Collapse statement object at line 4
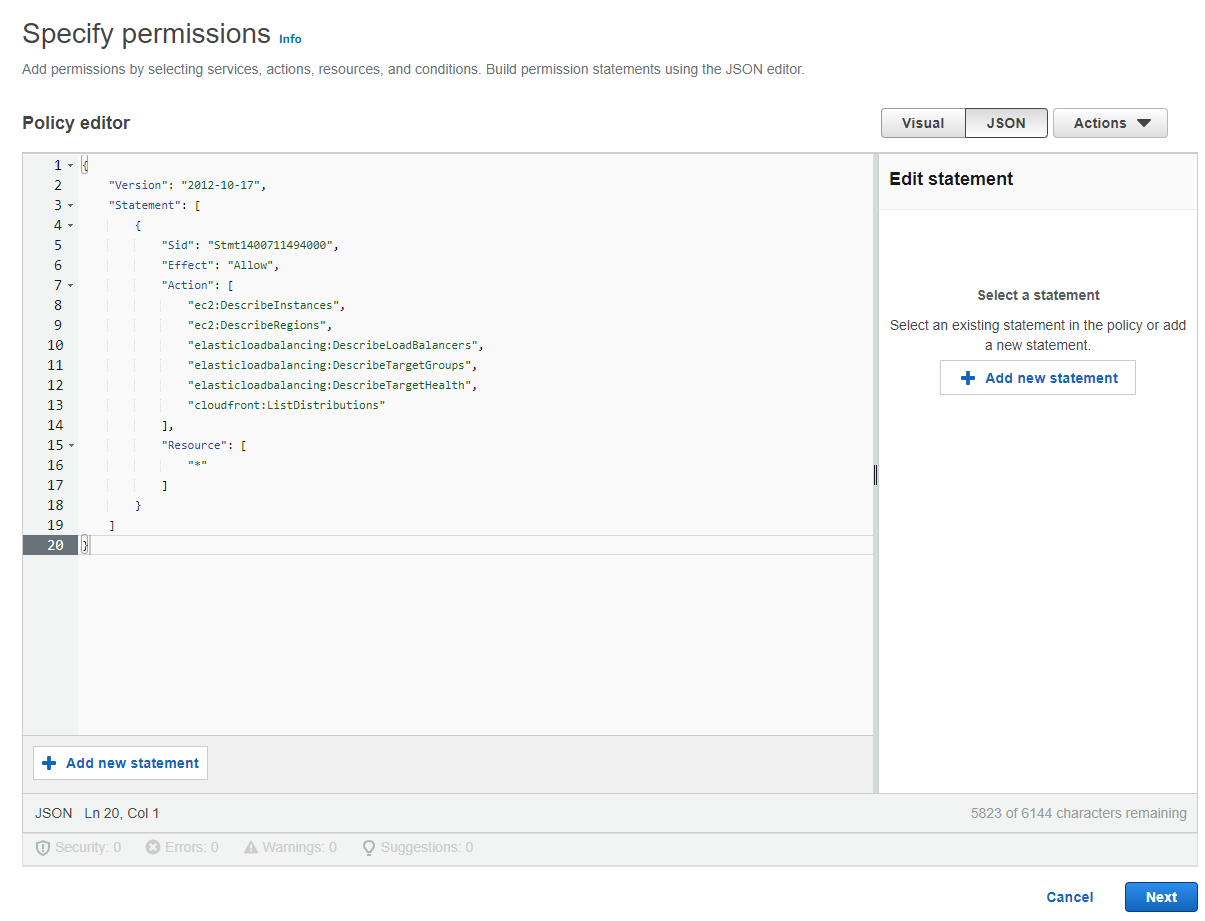This screenshot has width=1205, height=921. point(70,226)
